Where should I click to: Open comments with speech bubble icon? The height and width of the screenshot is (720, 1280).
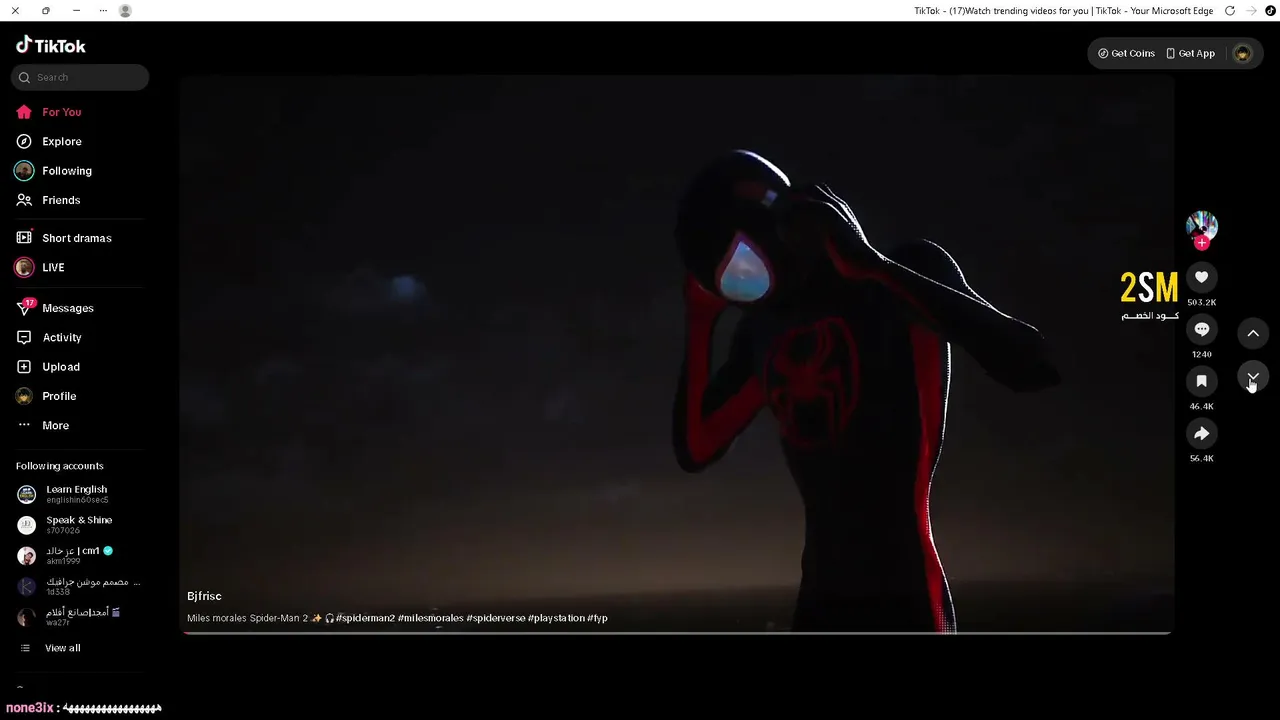point(1202,329)
